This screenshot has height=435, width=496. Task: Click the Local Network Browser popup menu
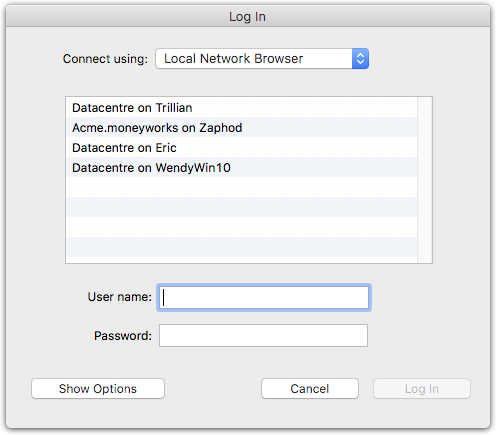tap(262, 59)
